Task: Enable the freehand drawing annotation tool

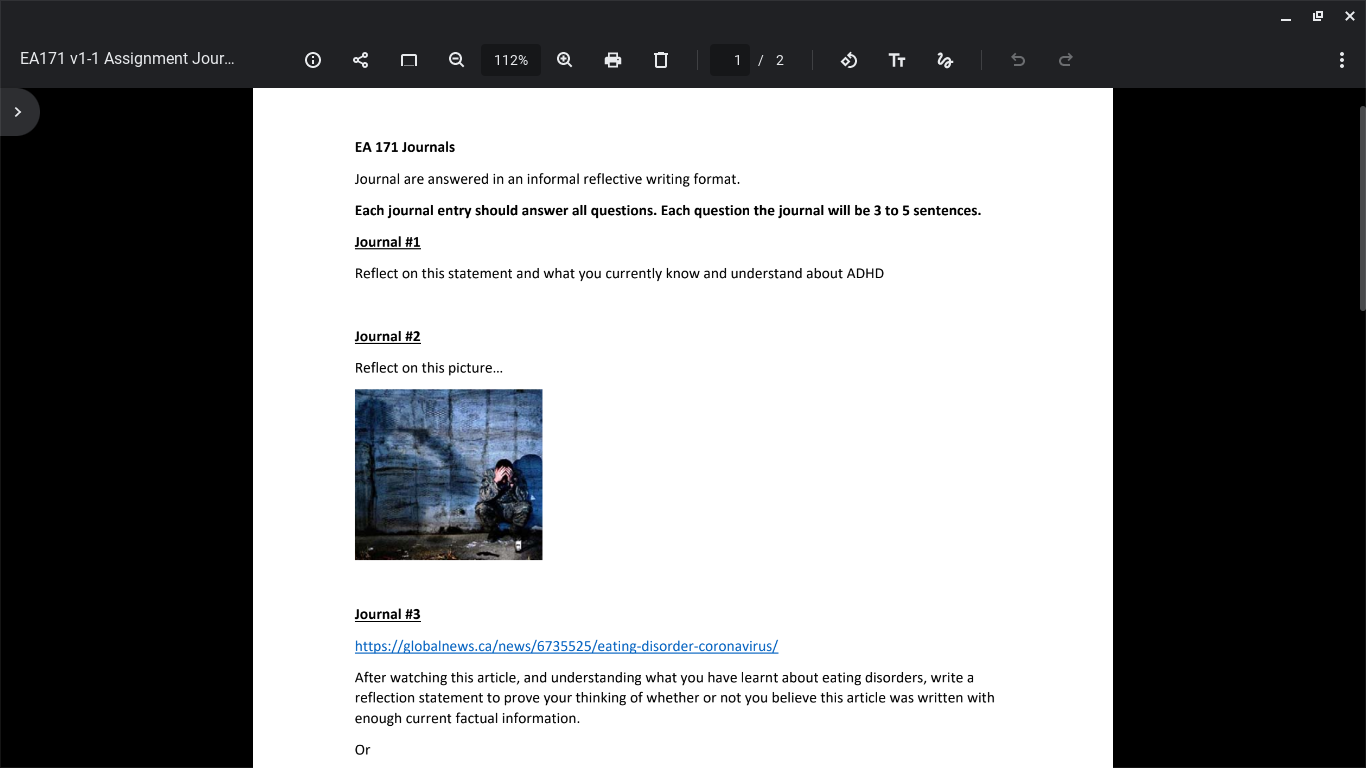Action: click(945, 60)
